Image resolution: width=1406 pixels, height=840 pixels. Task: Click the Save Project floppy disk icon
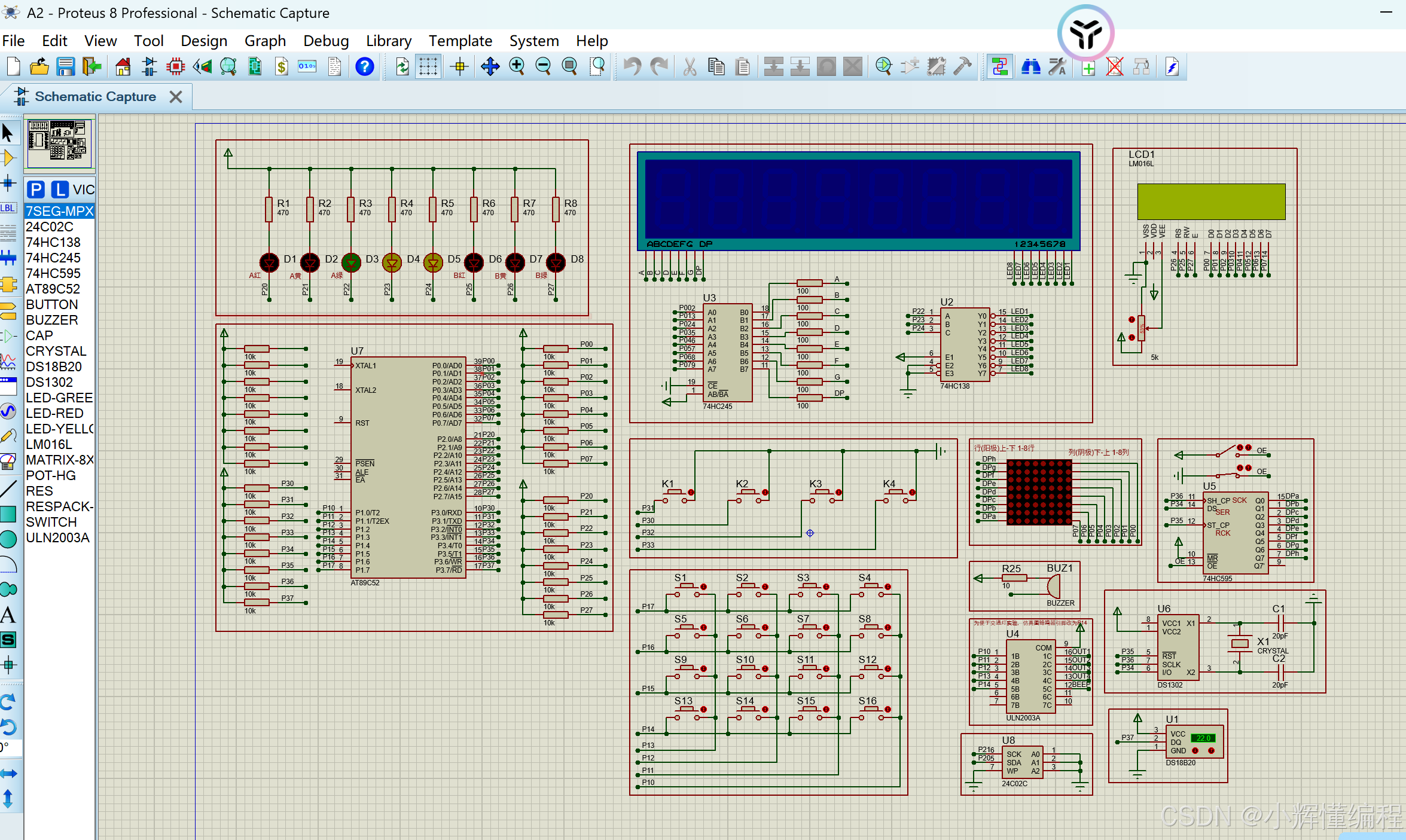tap(65, 66)
